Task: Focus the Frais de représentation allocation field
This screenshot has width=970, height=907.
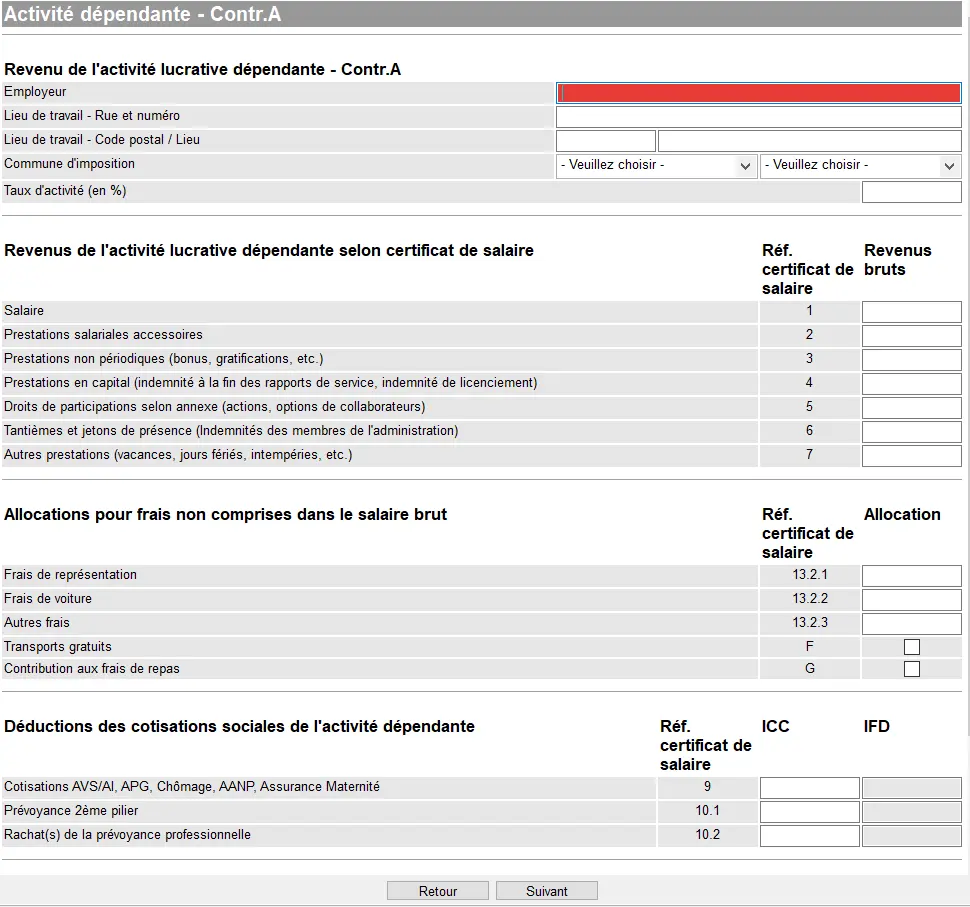Action: pyautogui.click(x=911, y=576)
